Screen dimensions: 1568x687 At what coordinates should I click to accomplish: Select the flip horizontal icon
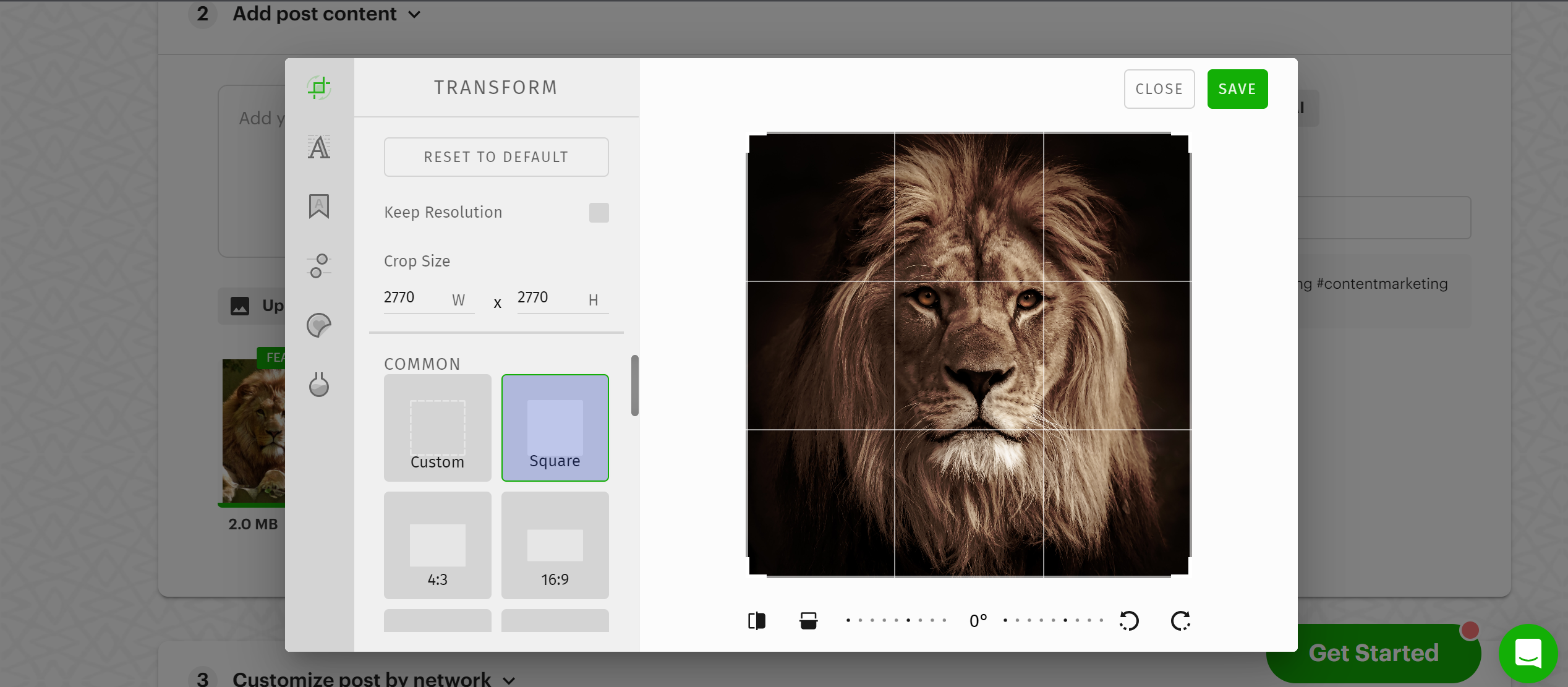[756, 621]
